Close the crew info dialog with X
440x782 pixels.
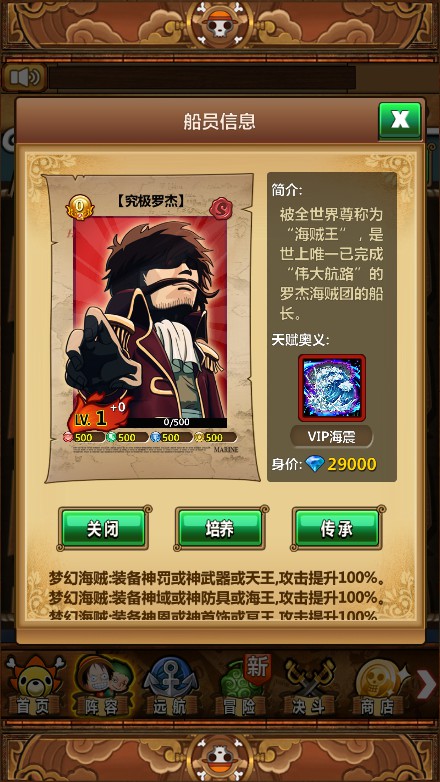tap(400, 120)
